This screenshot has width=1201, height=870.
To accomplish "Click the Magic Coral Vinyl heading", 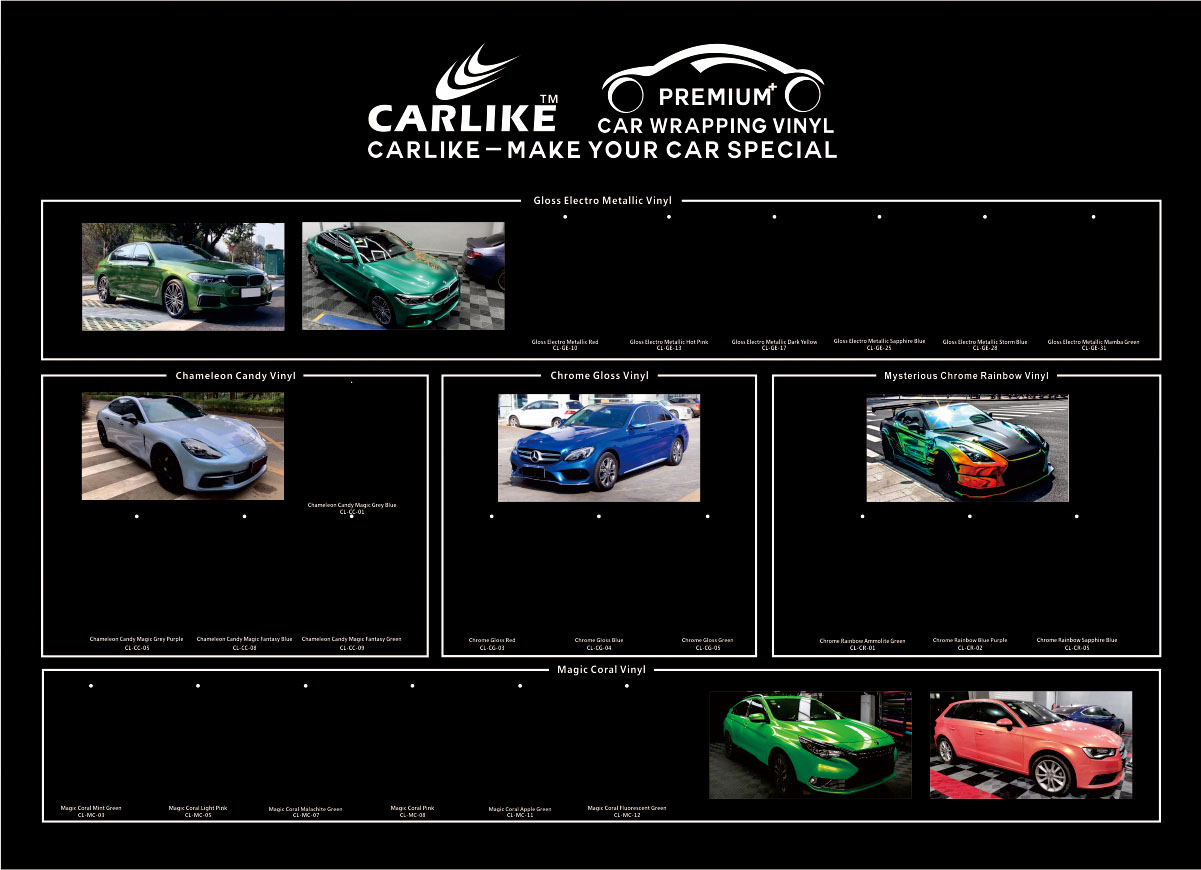I will click(x=601, y=670).
